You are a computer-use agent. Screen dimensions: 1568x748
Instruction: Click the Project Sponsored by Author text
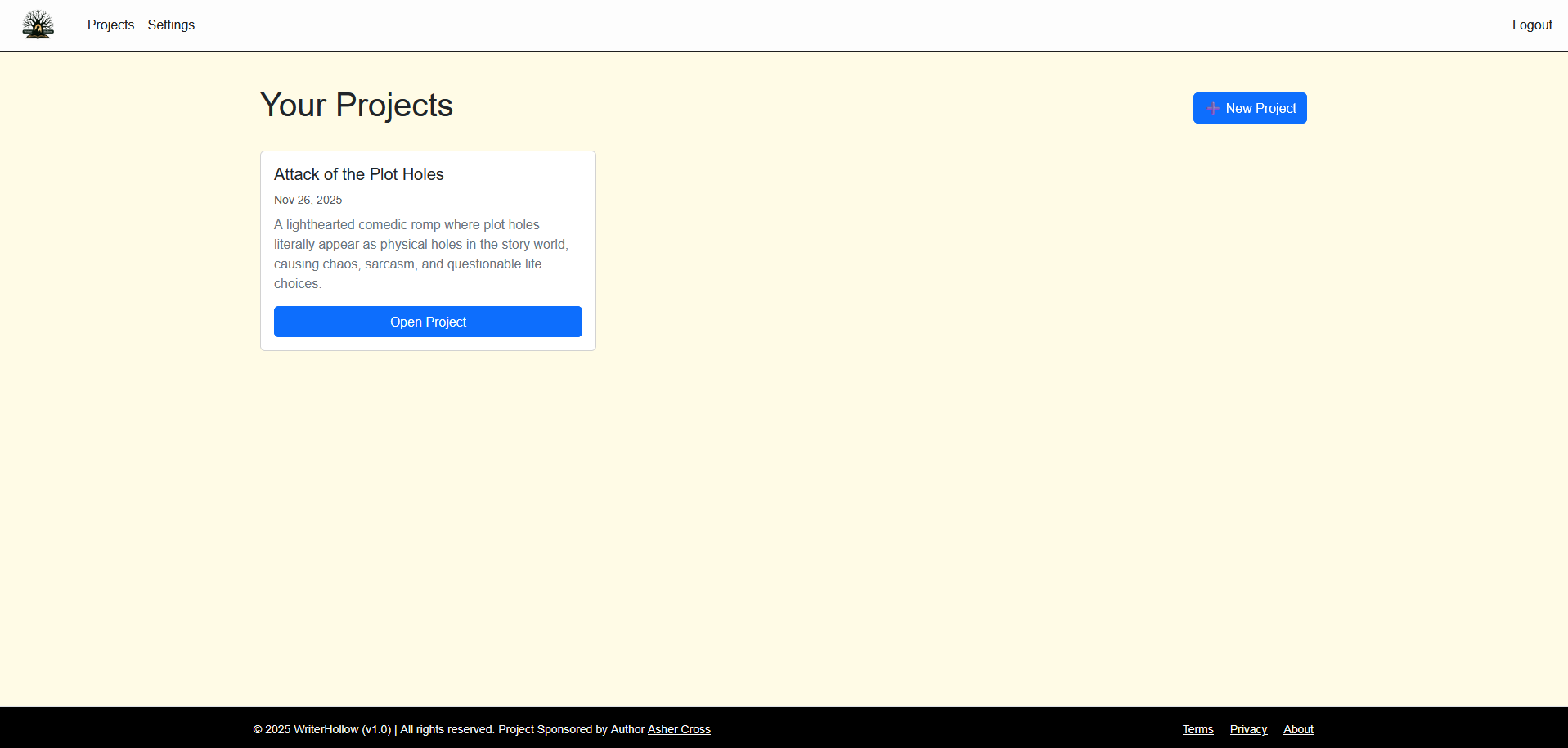tap(571, 729)
